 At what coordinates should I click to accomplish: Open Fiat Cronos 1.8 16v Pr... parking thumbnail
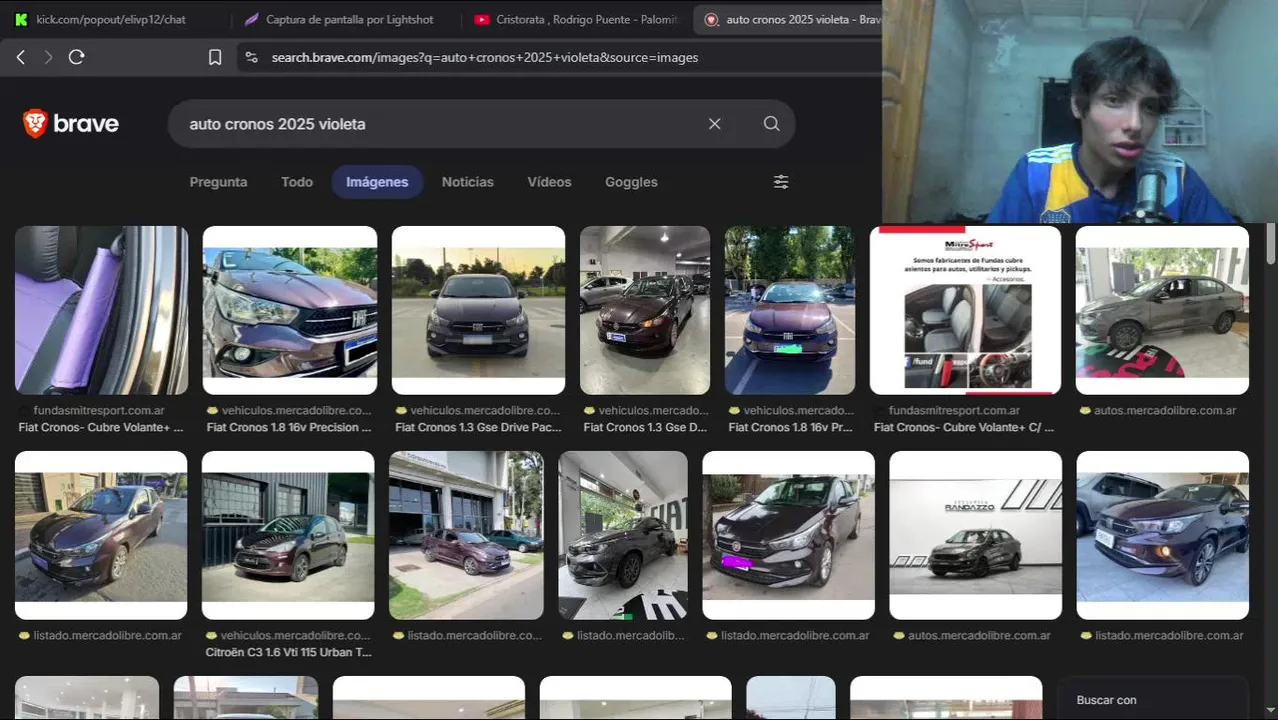(790, 310)
